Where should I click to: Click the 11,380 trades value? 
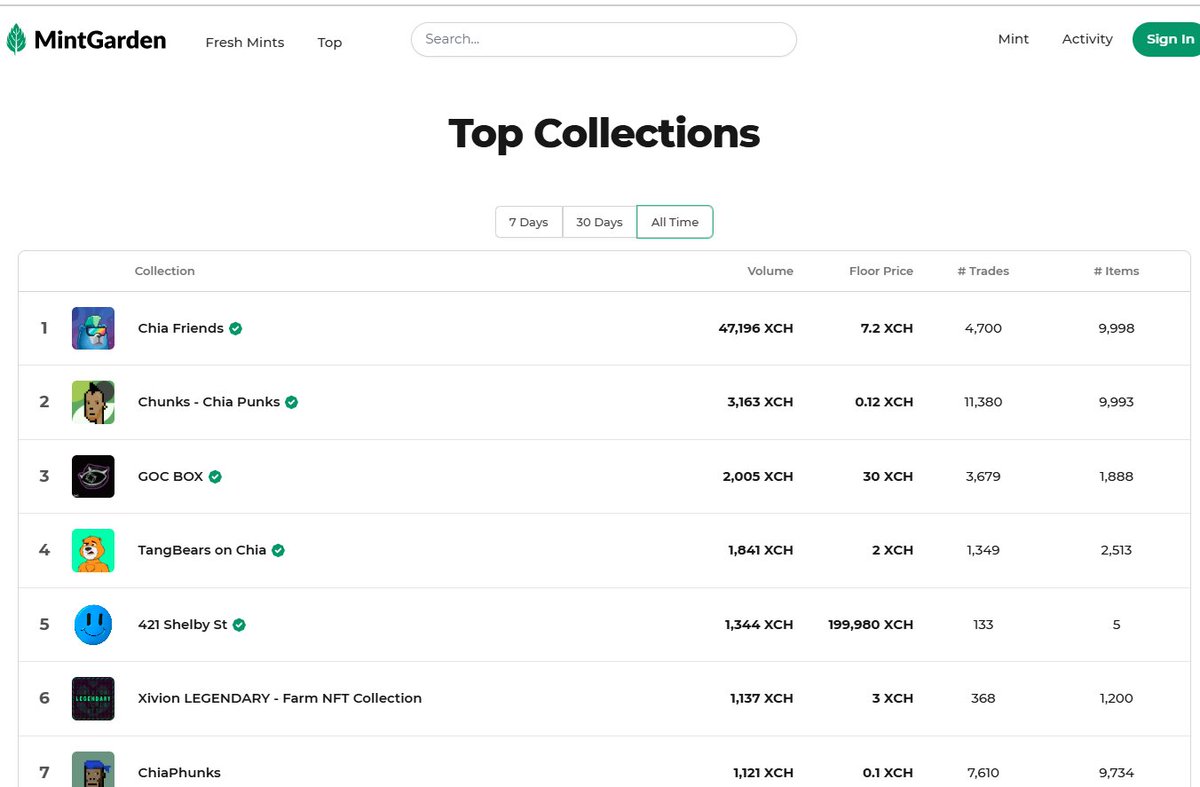pyautogui.click(x=983, y=402)
